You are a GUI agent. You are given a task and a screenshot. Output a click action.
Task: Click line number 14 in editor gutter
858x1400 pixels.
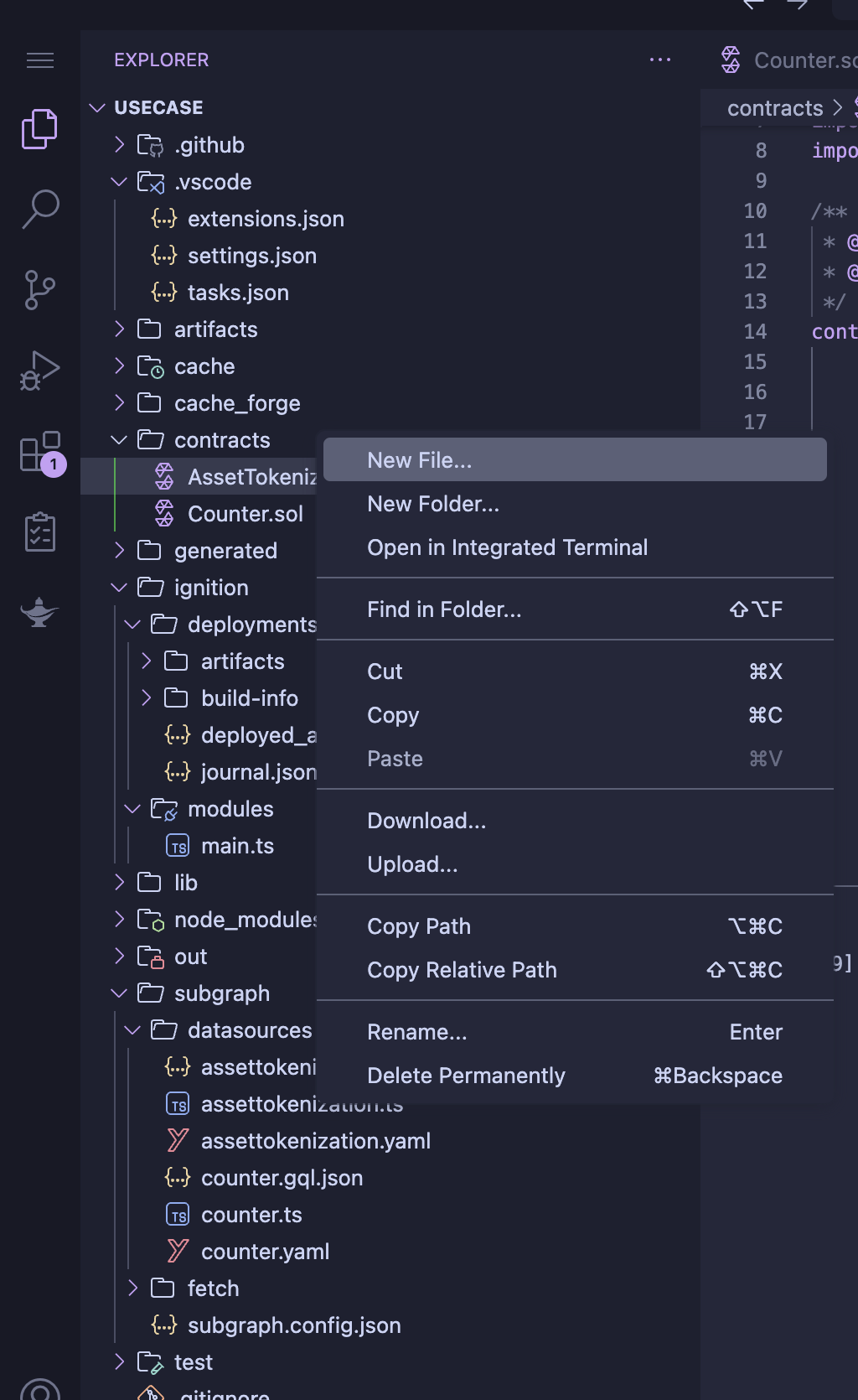[755, 331]
